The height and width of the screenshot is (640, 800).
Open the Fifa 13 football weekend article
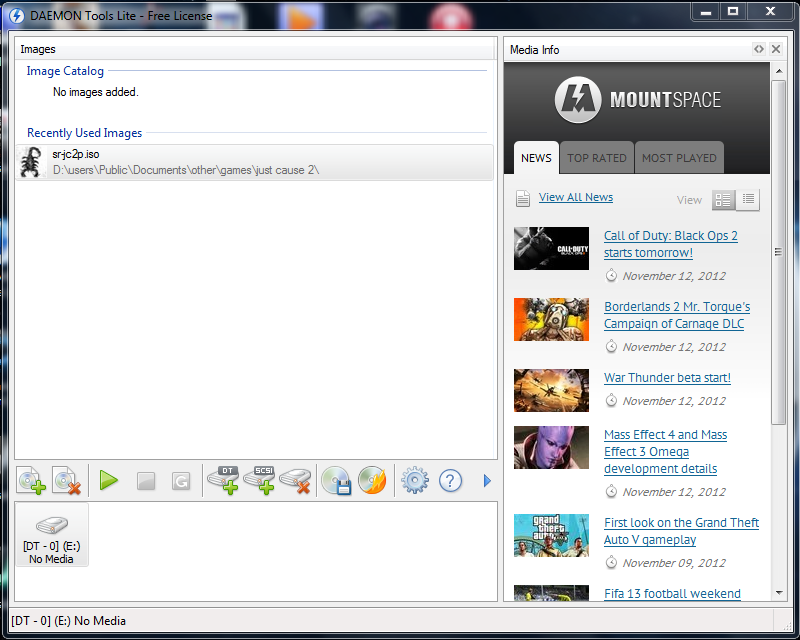coord(672,594)
